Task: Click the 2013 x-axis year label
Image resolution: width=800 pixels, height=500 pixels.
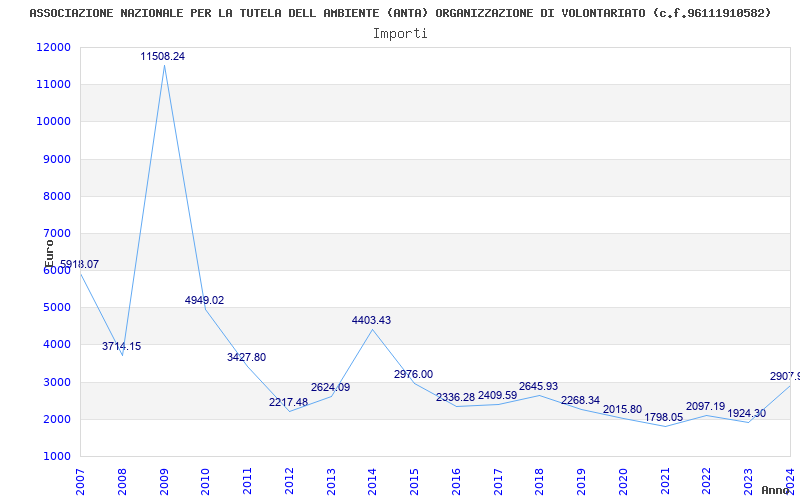Action: click(x=331, y=481)
